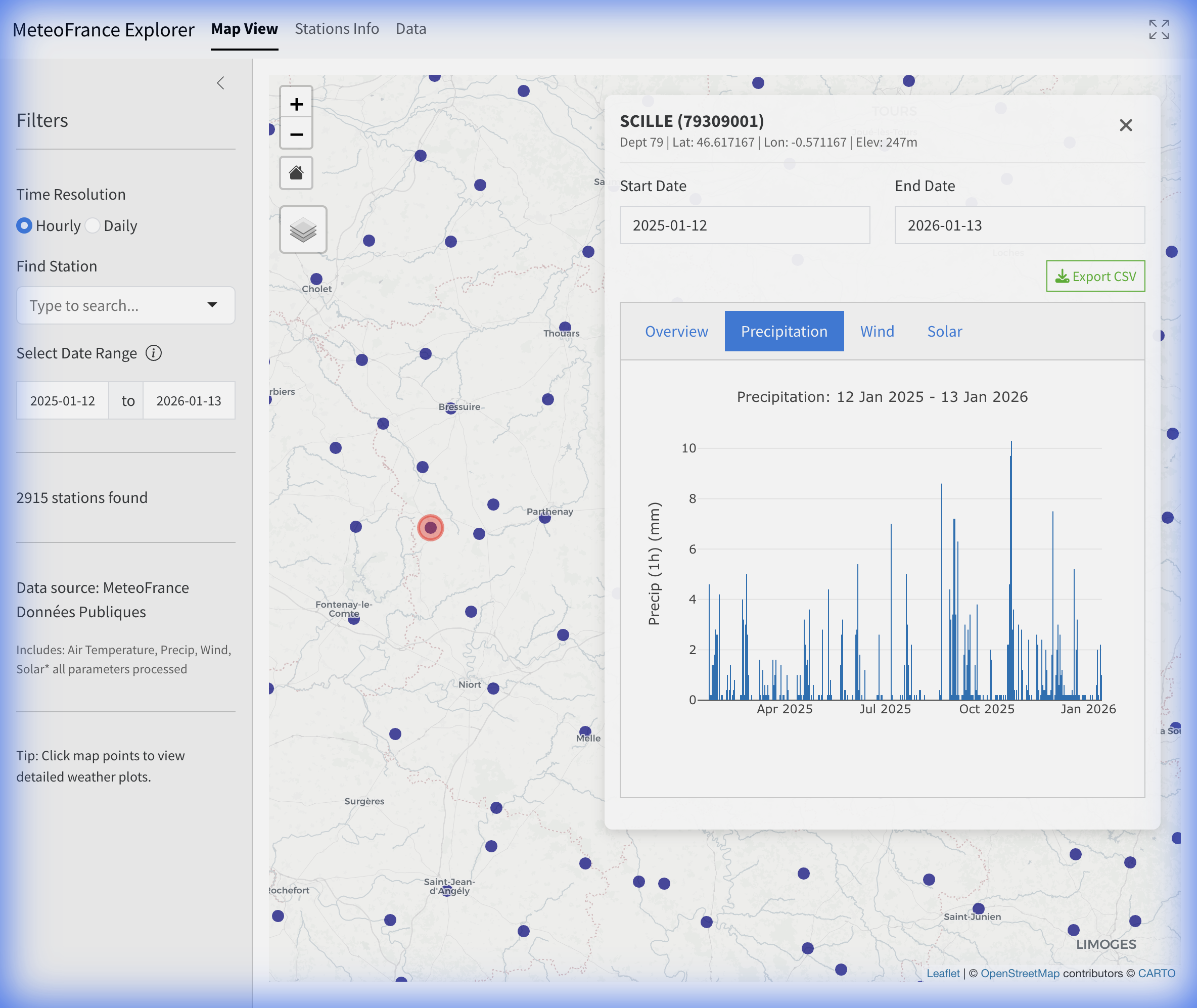Open the map layers control
The image size is (1197, 1008).
pyautogui.click(x=303, y=230)
